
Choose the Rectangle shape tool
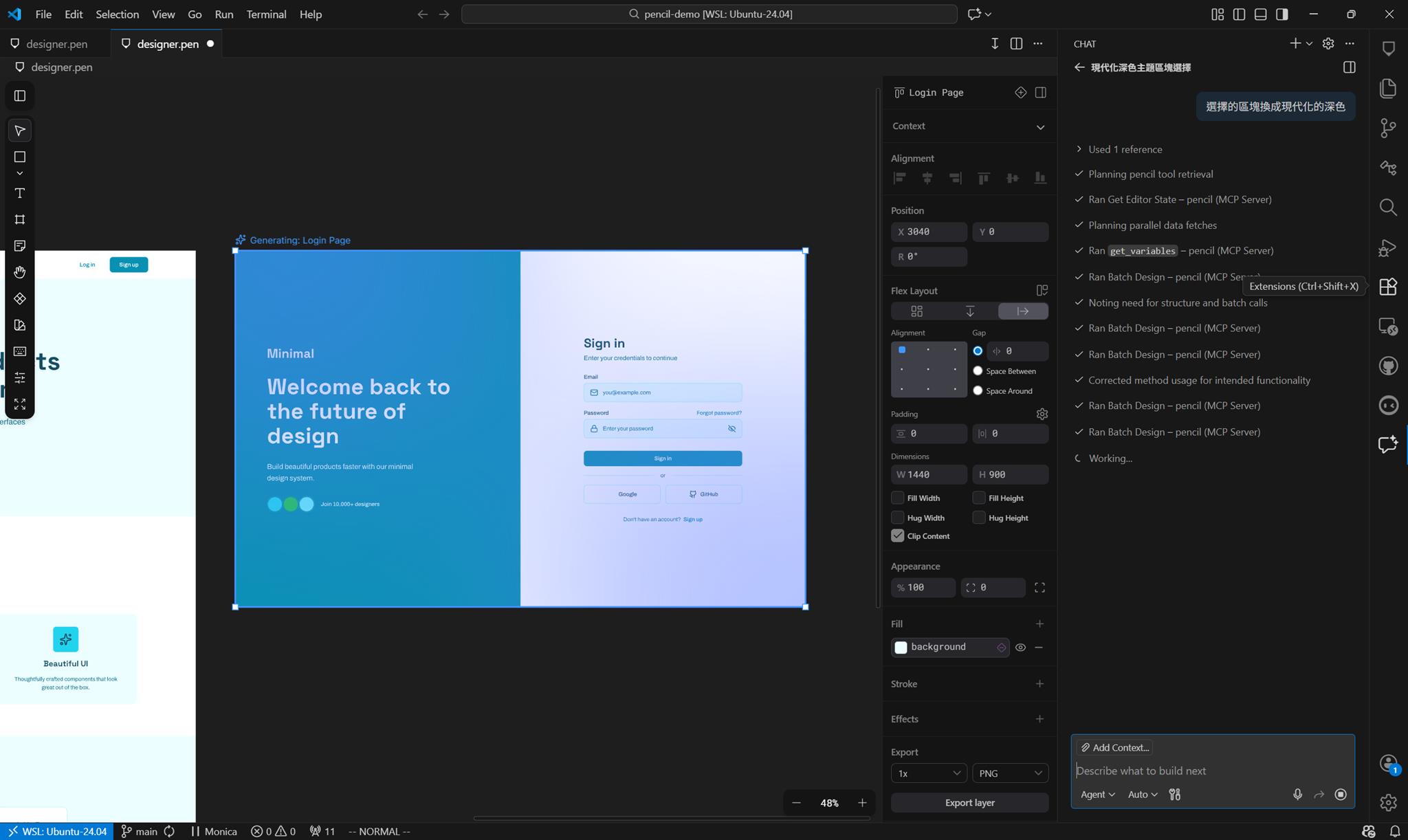pos(20,157)
